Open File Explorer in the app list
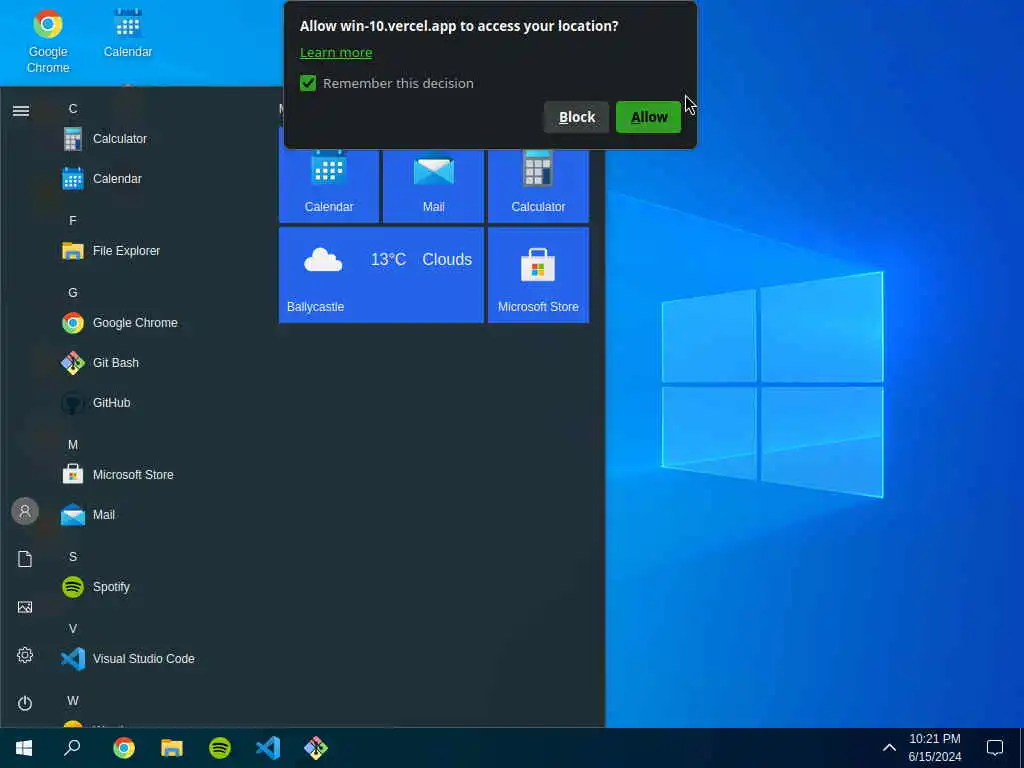 pyautogui.click(x=111, y=251)
